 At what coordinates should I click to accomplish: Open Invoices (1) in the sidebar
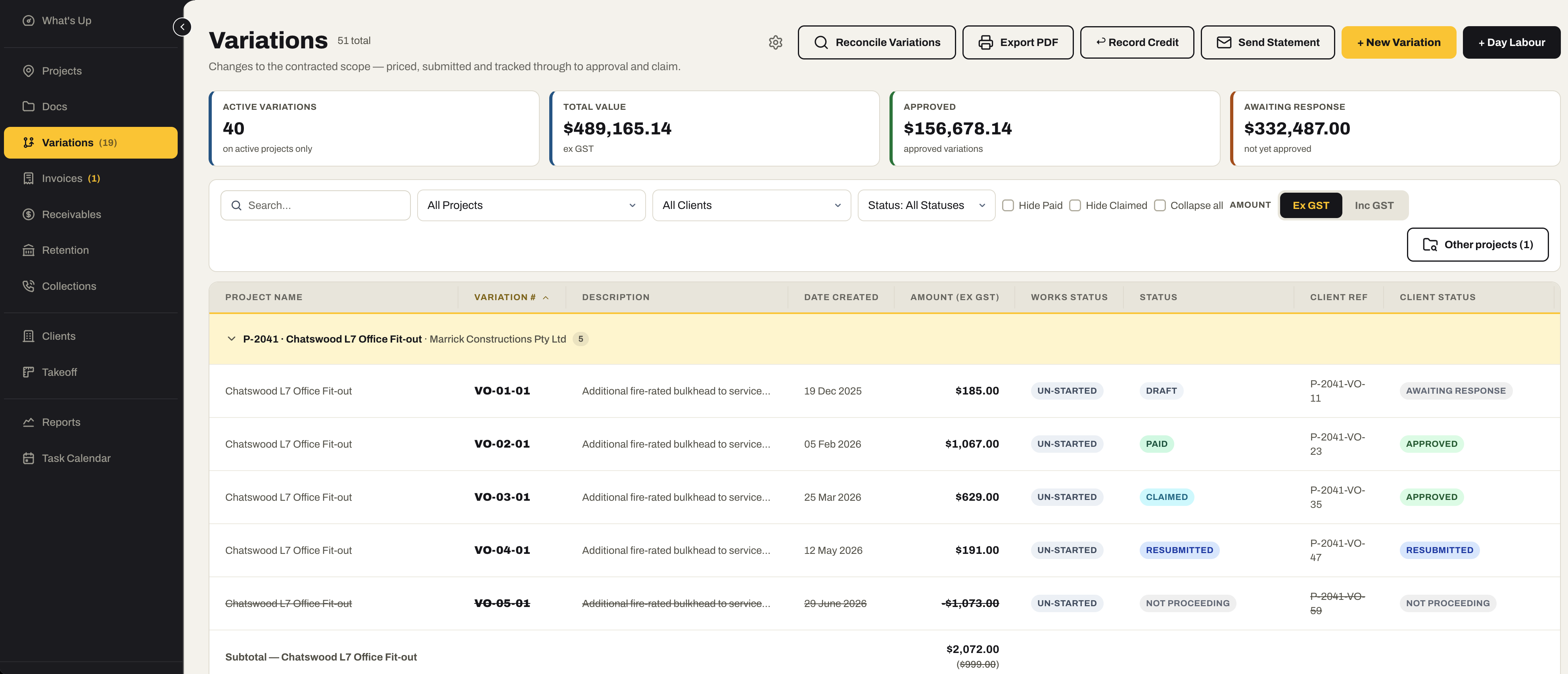(91, 178)
